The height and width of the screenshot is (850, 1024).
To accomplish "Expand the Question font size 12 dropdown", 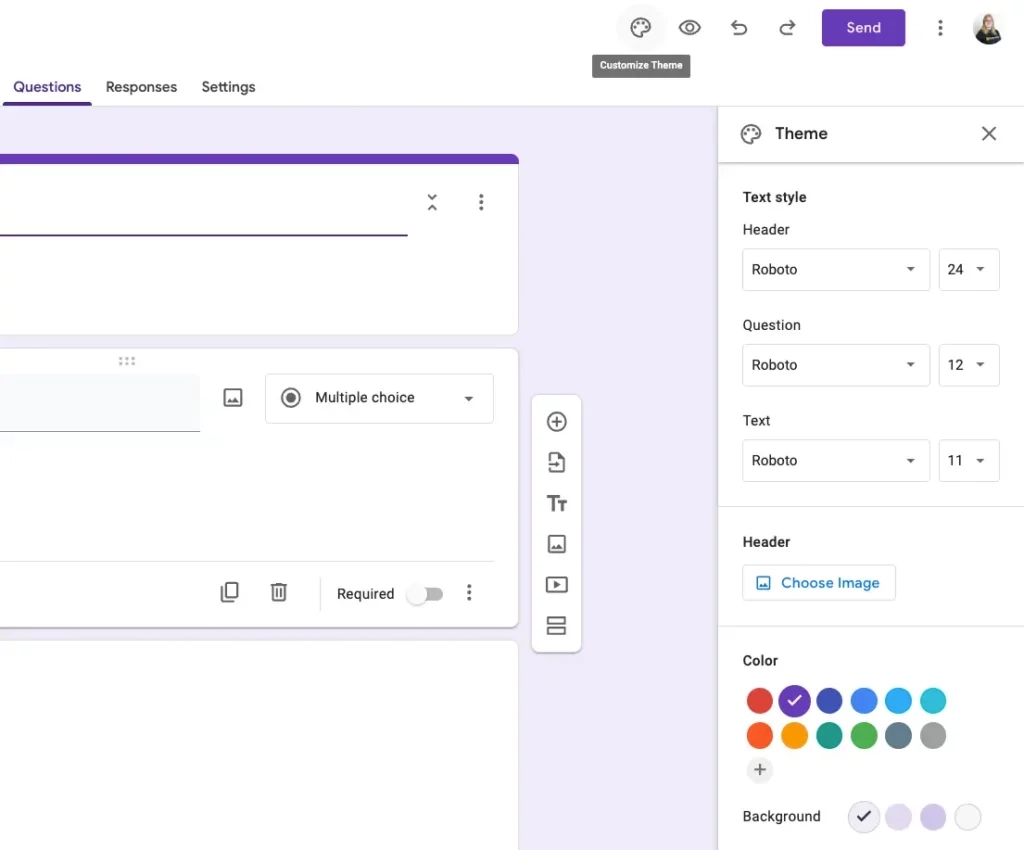I will tap(968, 365).
